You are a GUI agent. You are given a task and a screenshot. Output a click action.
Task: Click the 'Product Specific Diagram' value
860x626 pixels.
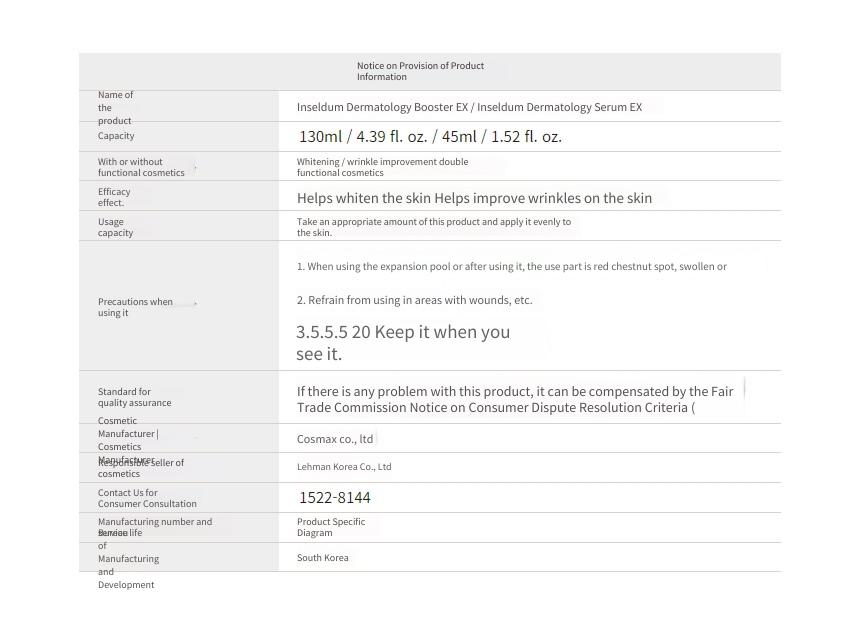(331, 527)
